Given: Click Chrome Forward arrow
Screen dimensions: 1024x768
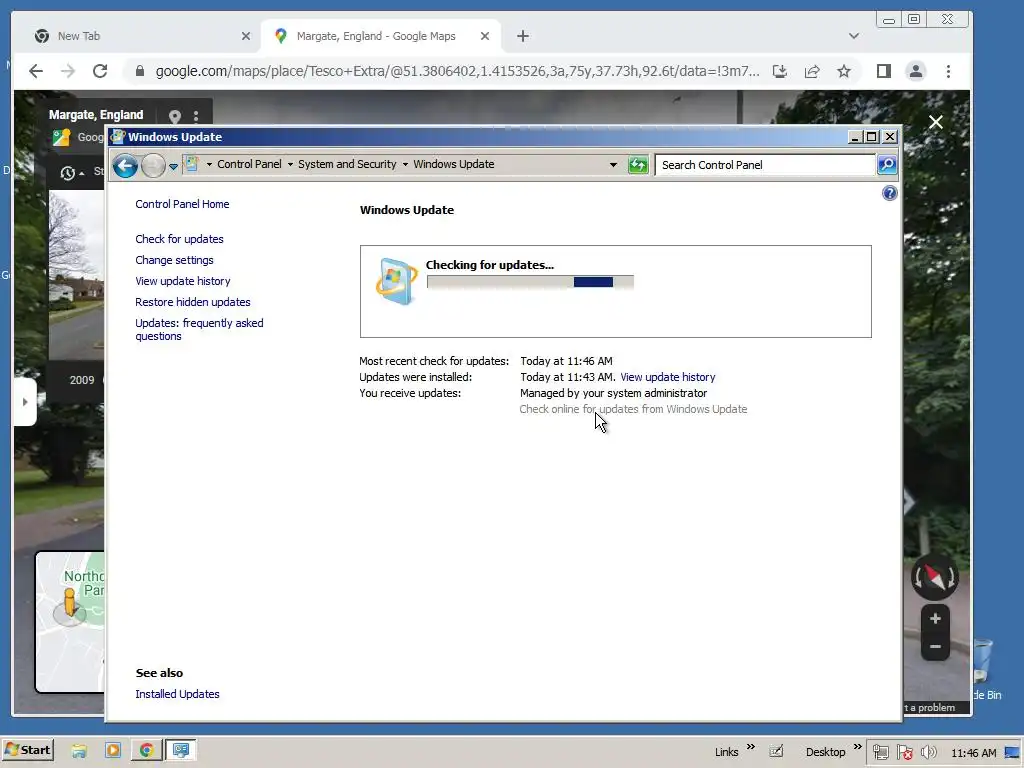Looking at the screenshot, I should click(68, 71).
